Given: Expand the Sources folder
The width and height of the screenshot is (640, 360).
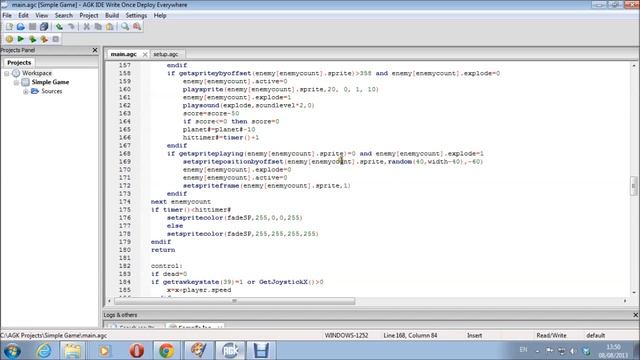Looking at the screenshot, I should (26, 91).
